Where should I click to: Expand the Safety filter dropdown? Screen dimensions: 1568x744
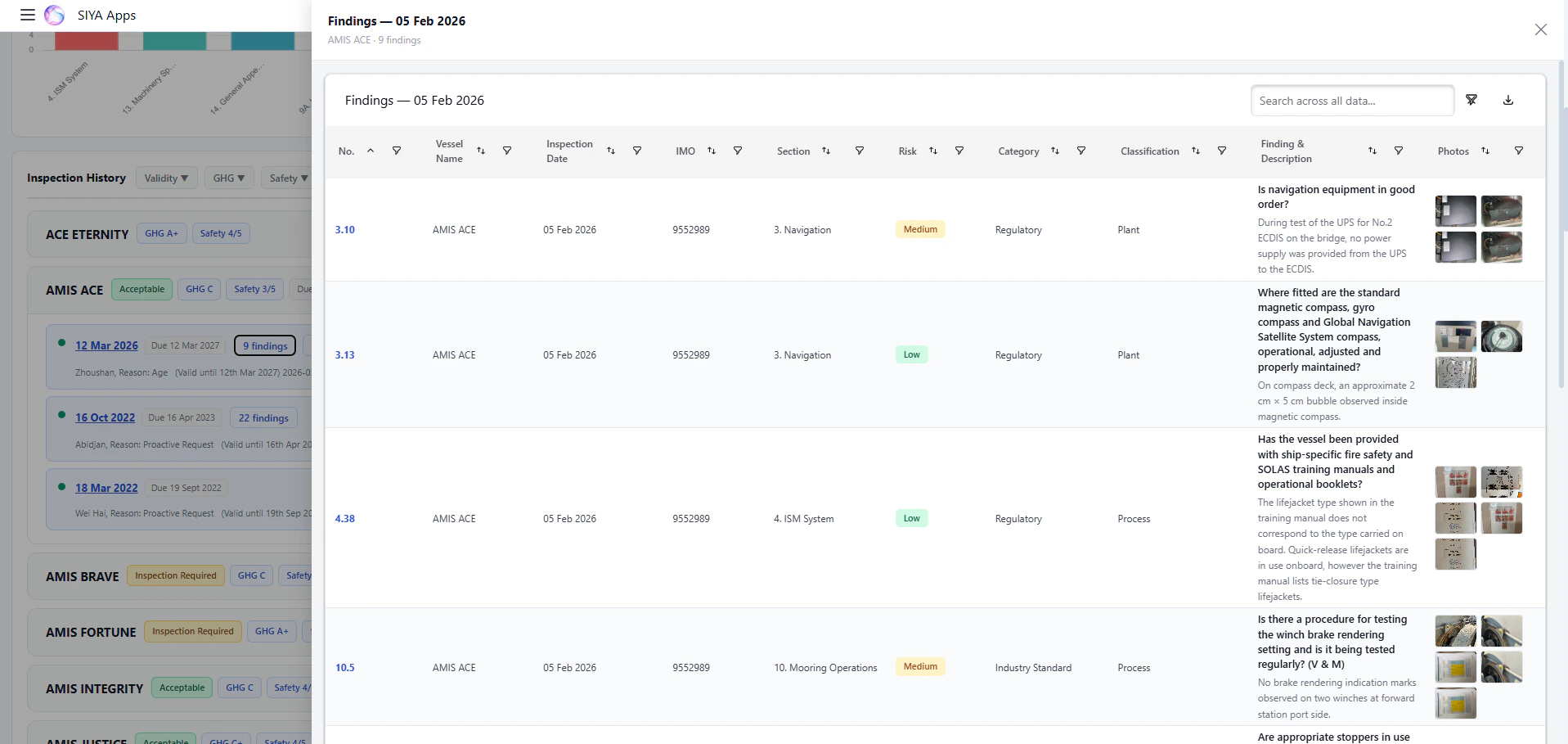[286, 178]
